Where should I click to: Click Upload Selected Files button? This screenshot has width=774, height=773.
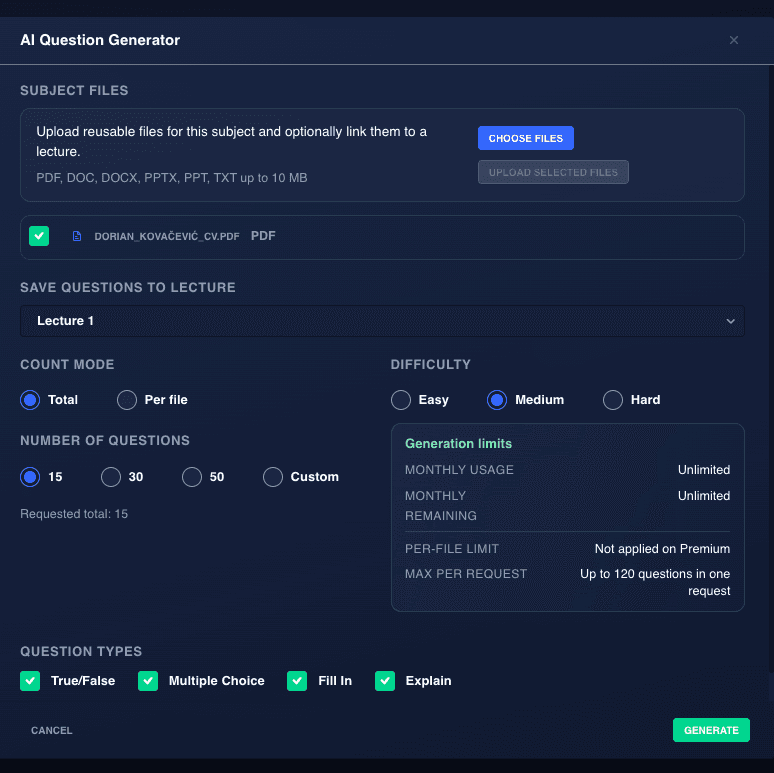point(553,172)
